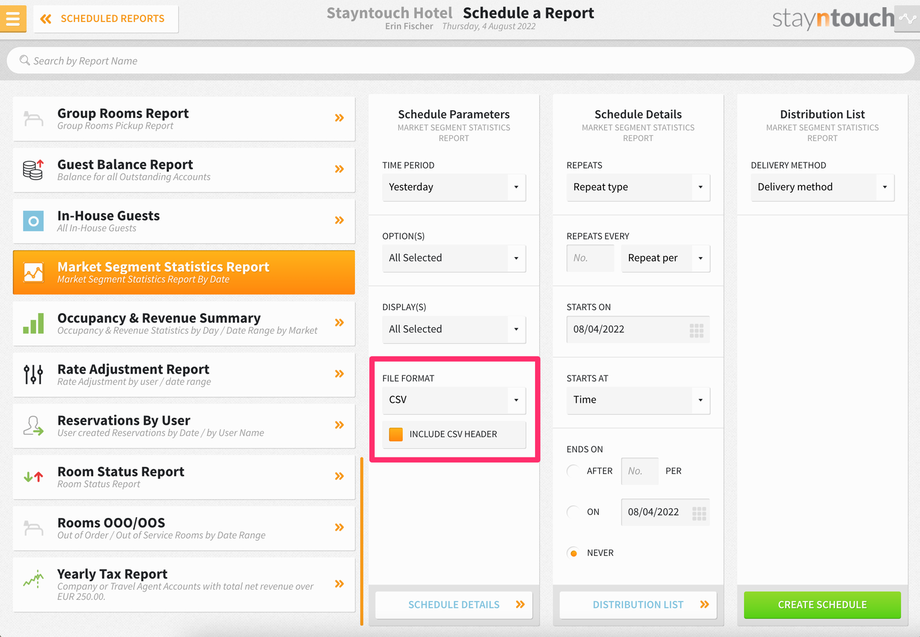920x637 pixels.
Task: Click the Ends On After No. field
Action: coord(640,471)
